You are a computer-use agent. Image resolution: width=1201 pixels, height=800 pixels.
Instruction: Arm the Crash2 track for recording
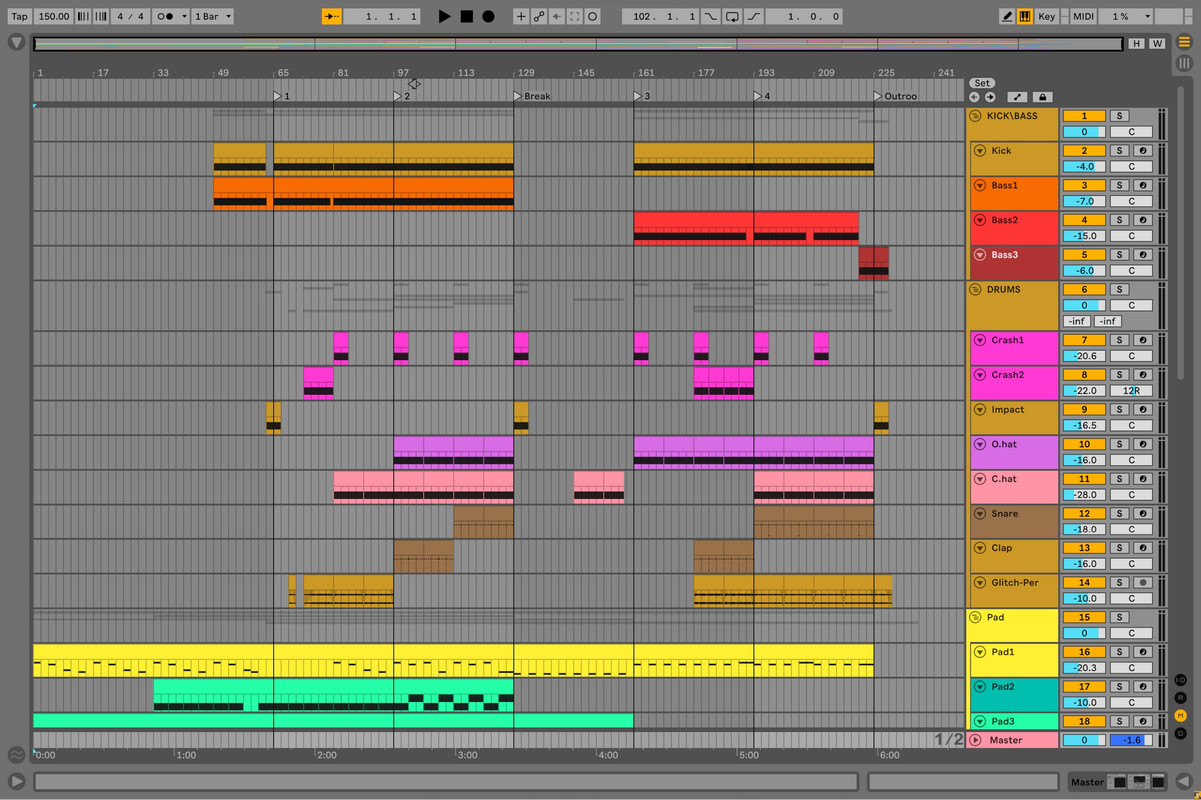click(1143, 375)
